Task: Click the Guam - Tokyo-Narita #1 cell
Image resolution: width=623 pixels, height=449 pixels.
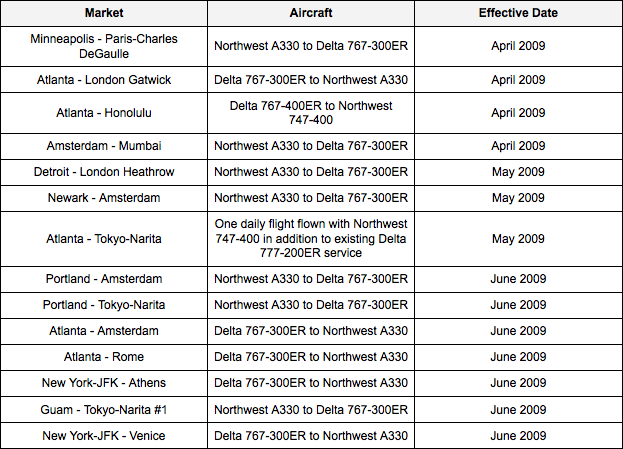Action: (x=104, y=409)
